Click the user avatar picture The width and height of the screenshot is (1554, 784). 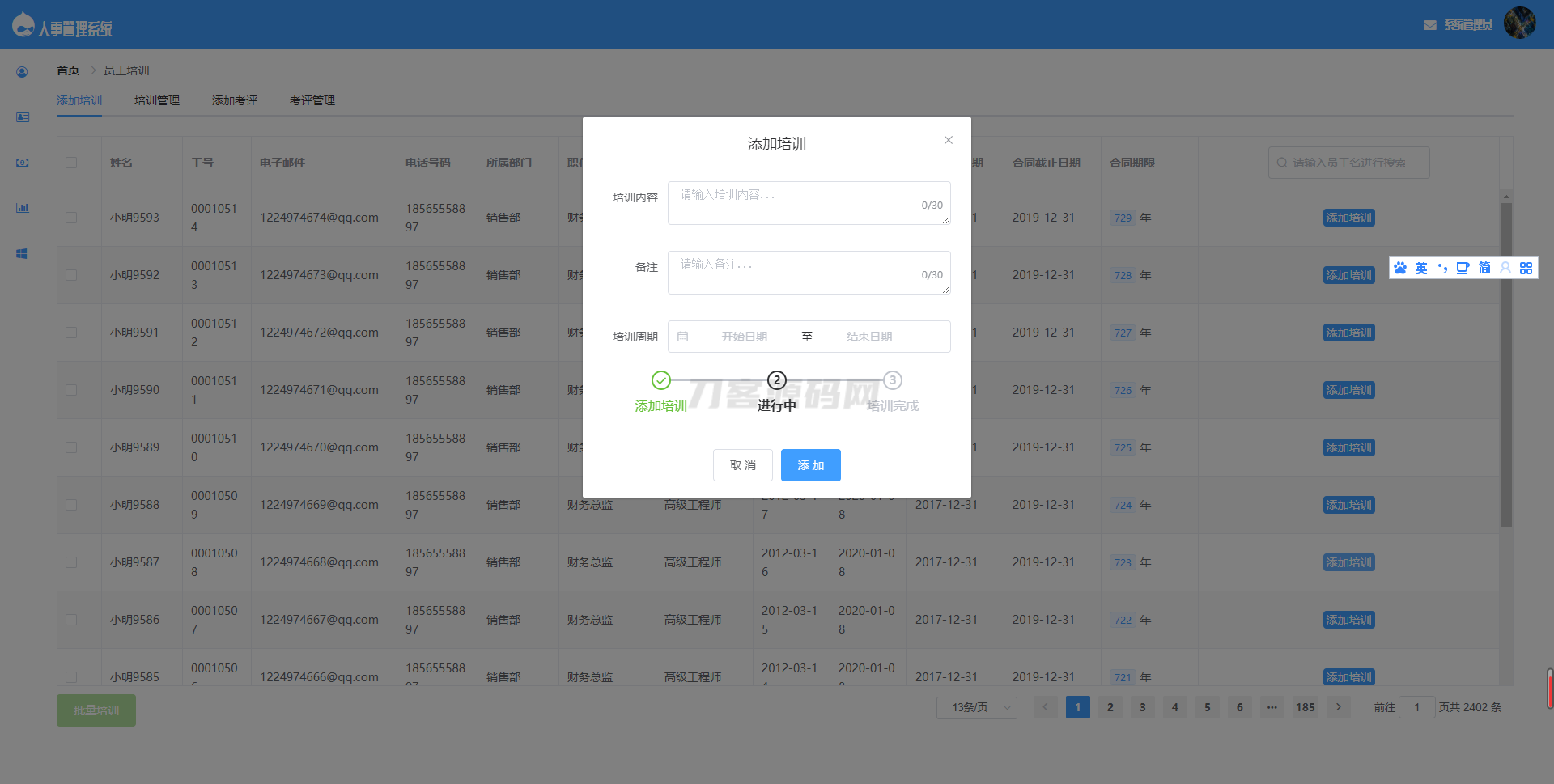pos(1519,23)
